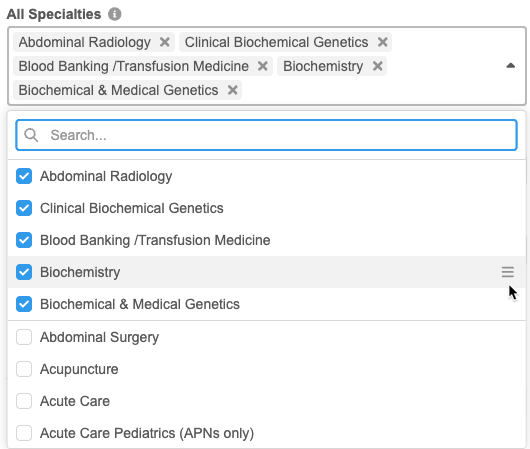Remove the Clinical Biochemical Genetics tag
Viewport: 530px width, 449px height.
[382, 42]
